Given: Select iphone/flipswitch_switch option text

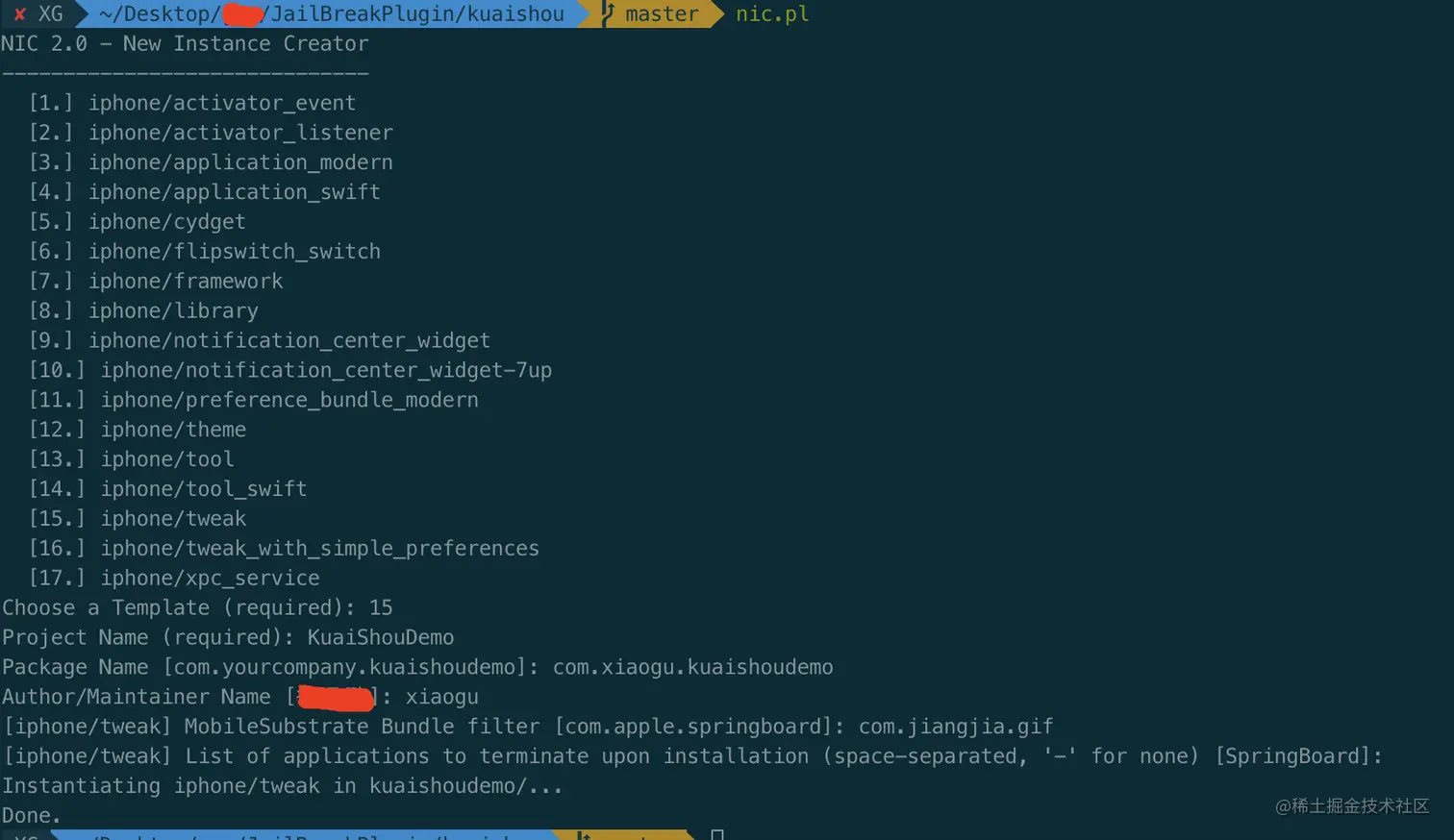Looking at the screenshot, I should pyautogui.click(x=235, y=252).
